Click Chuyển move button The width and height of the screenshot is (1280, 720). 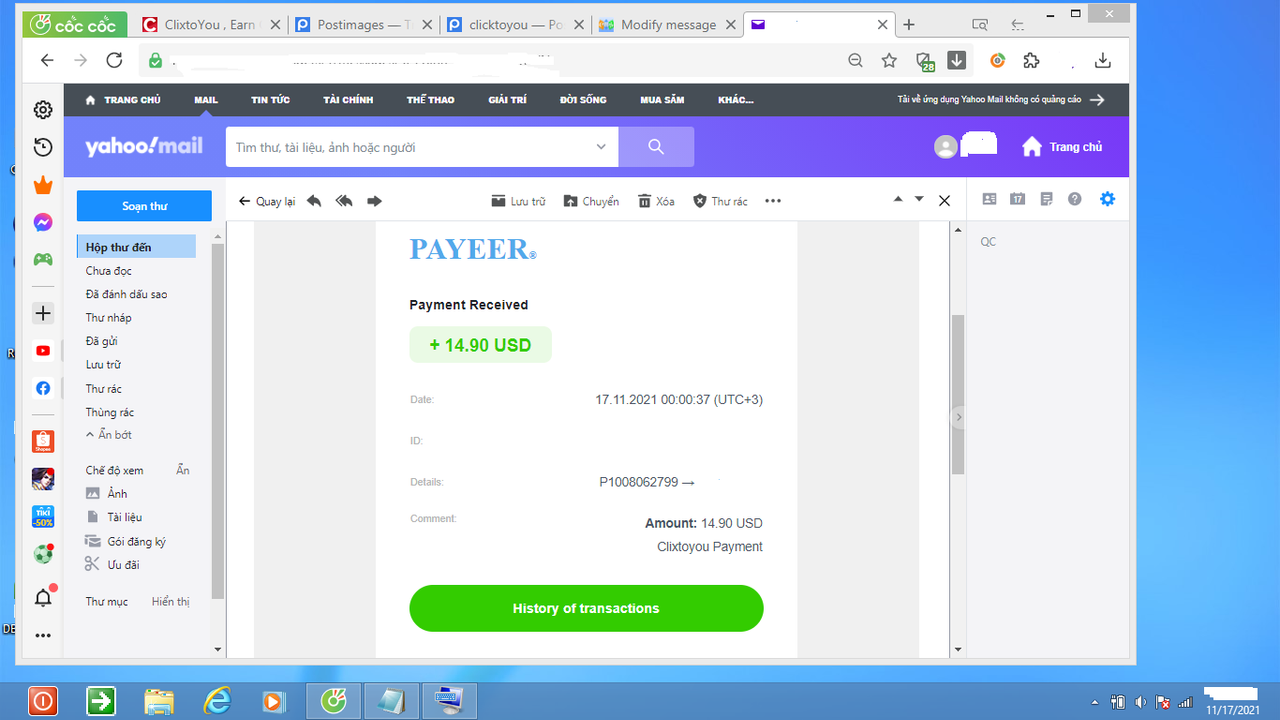point(591,201)
